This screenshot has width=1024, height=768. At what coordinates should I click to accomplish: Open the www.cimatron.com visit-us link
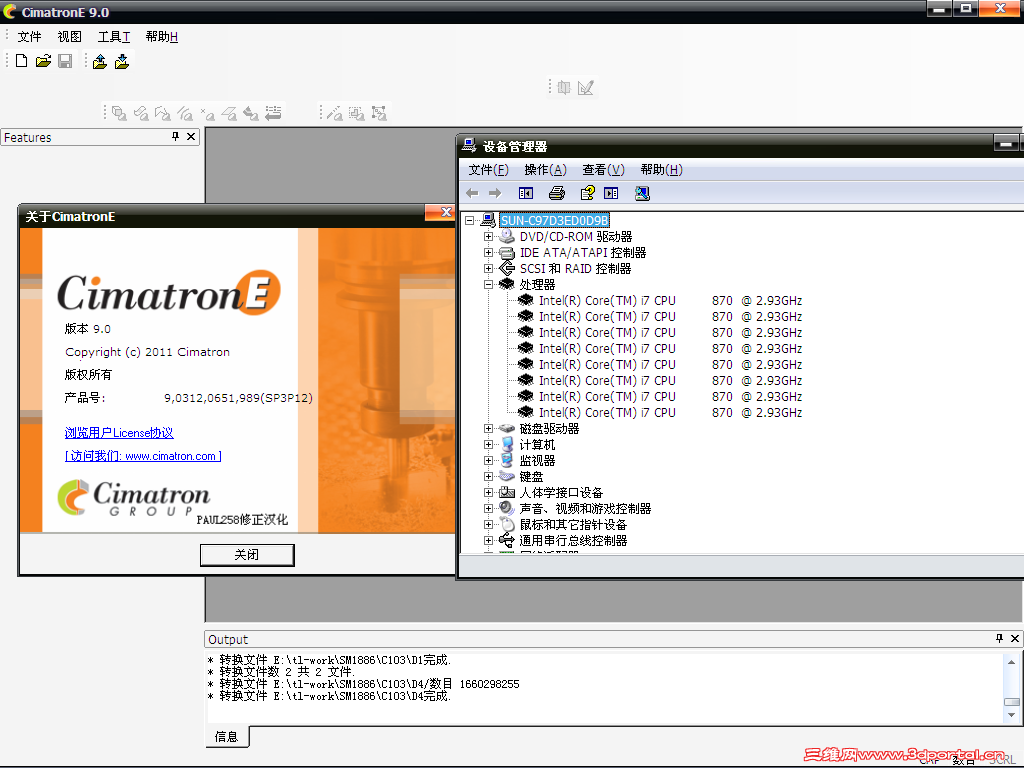click(x=143, y=456)
